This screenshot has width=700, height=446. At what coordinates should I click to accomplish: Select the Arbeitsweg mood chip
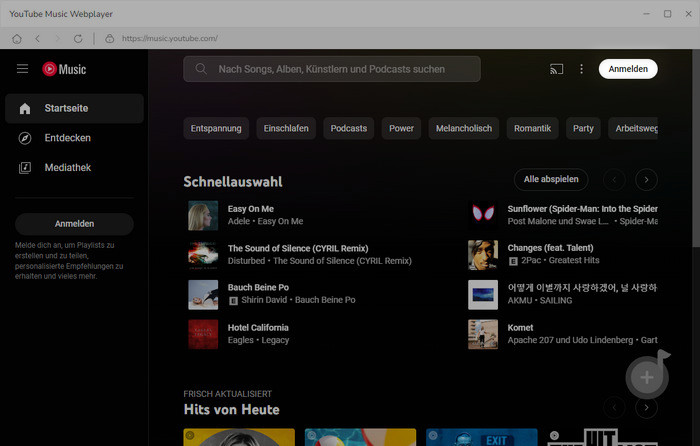click(x=633, y=129)
